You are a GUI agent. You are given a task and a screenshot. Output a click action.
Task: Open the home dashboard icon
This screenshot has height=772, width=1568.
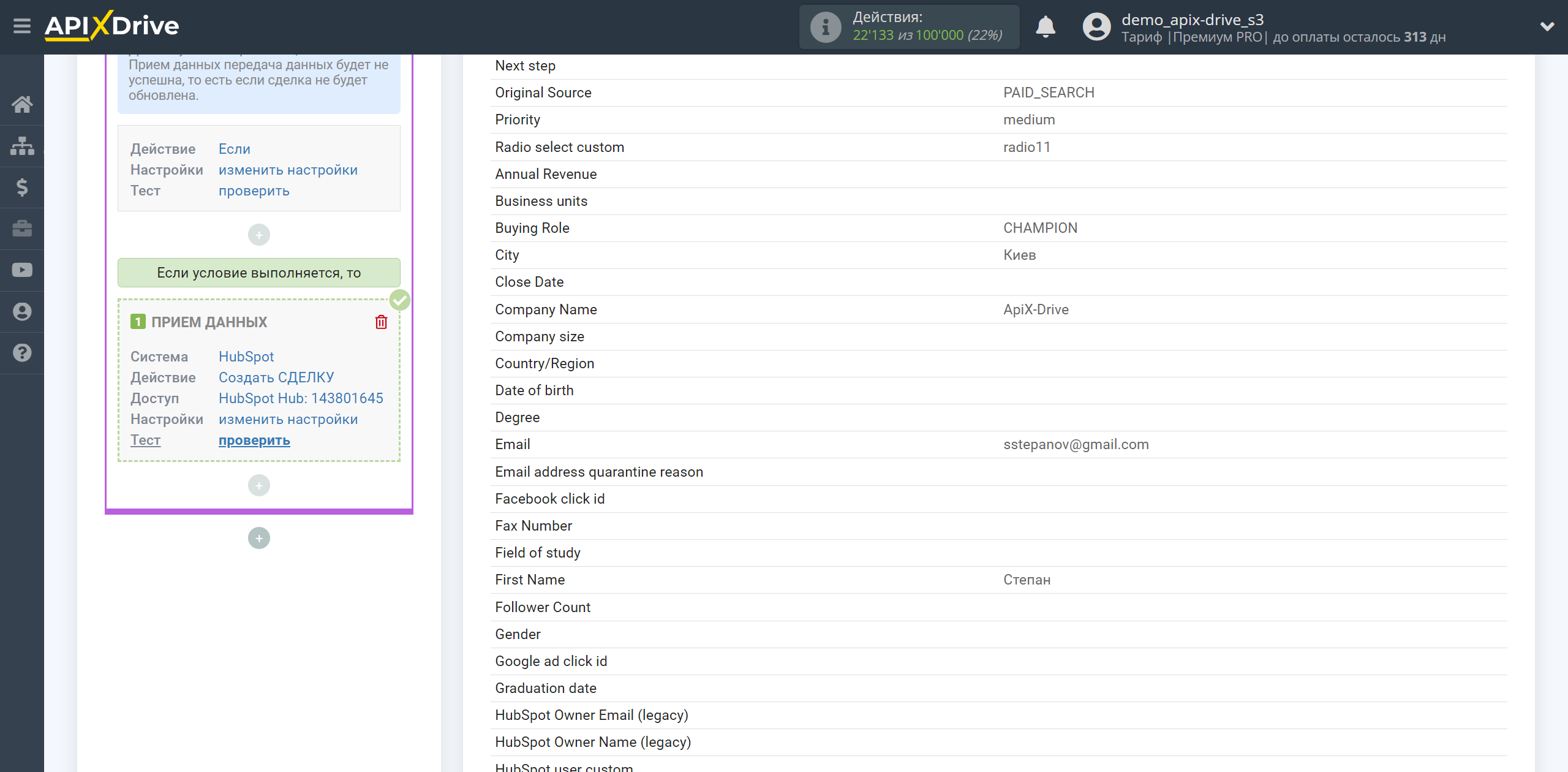[22, 104]
